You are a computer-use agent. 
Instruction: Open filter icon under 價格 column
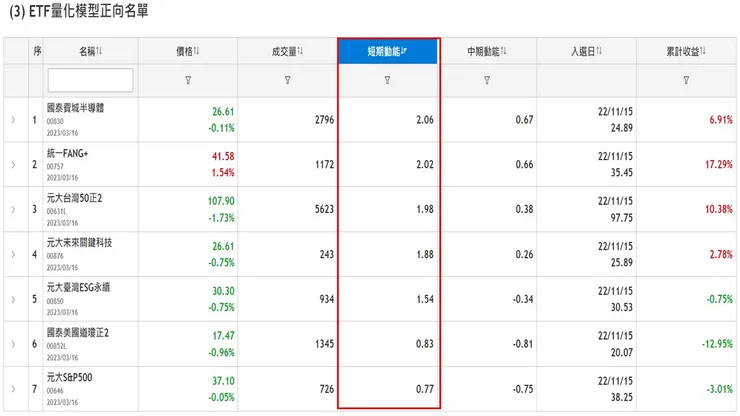click(x=188, y=80)
